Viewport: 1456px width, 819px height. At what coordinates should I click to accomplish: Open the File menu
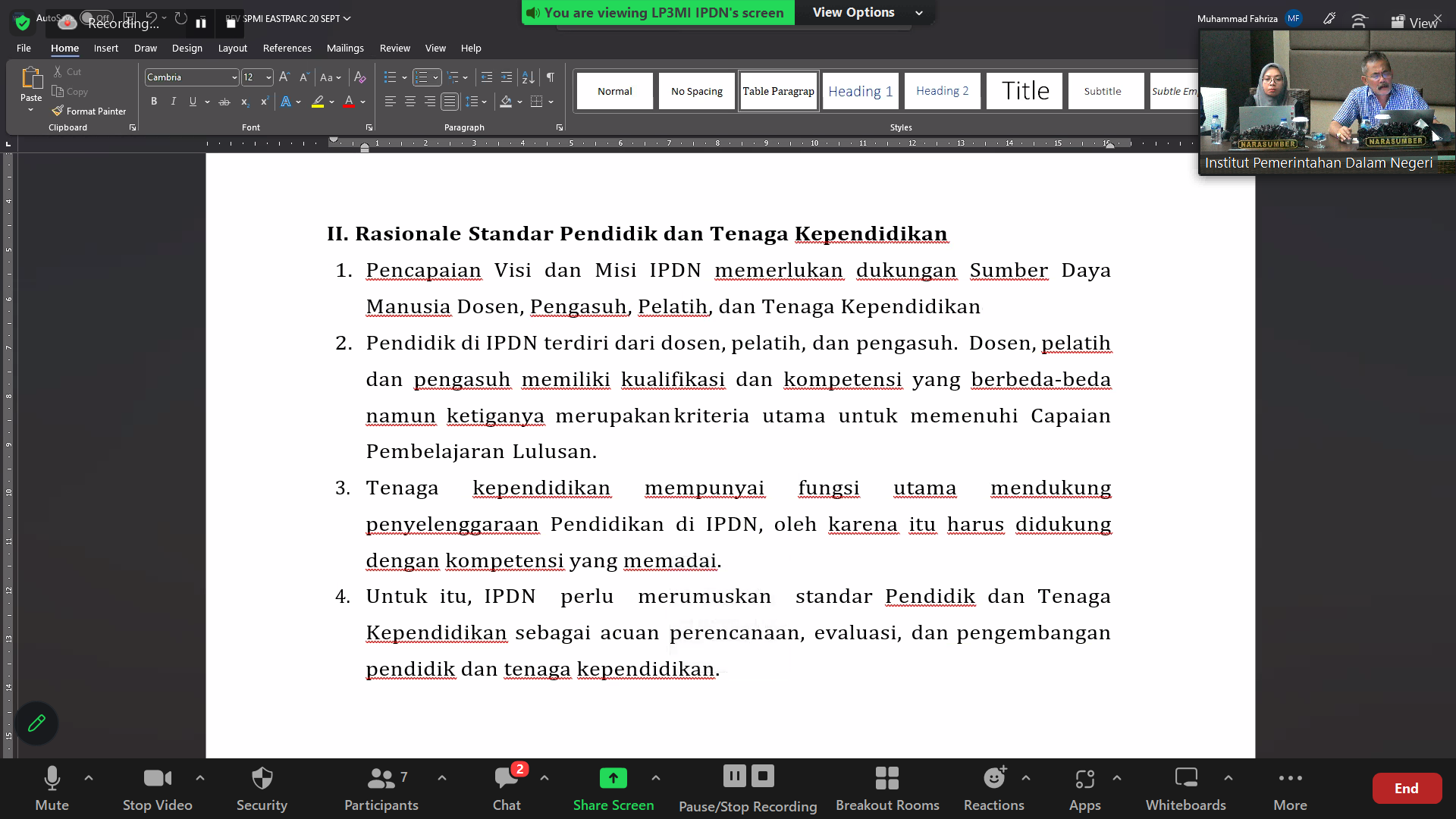[x=24, y=48]
